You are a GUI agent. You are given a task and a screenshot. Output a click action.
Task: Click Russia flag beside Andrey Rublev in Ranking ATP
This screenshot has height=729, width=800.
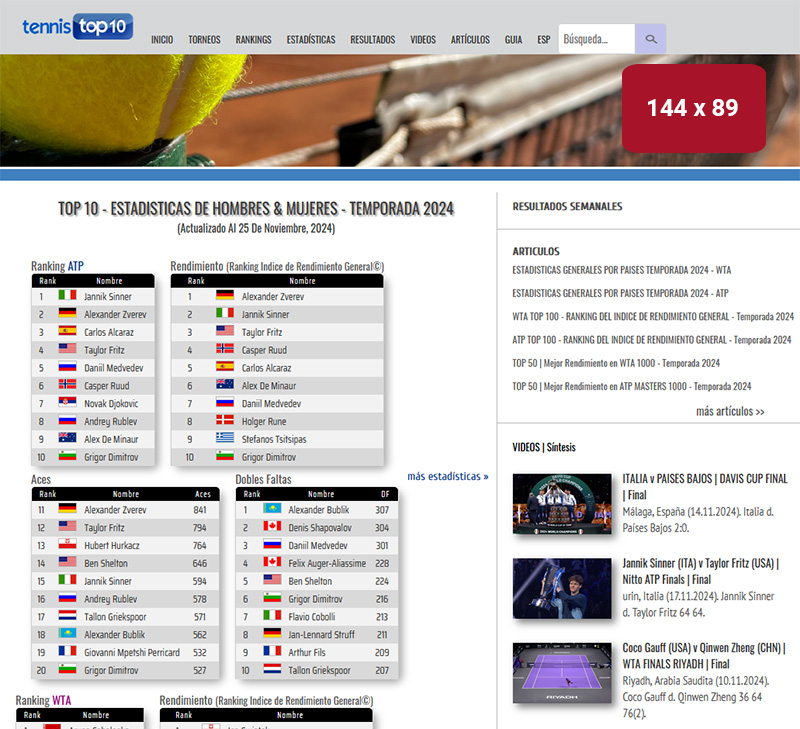tap(67, 420)
